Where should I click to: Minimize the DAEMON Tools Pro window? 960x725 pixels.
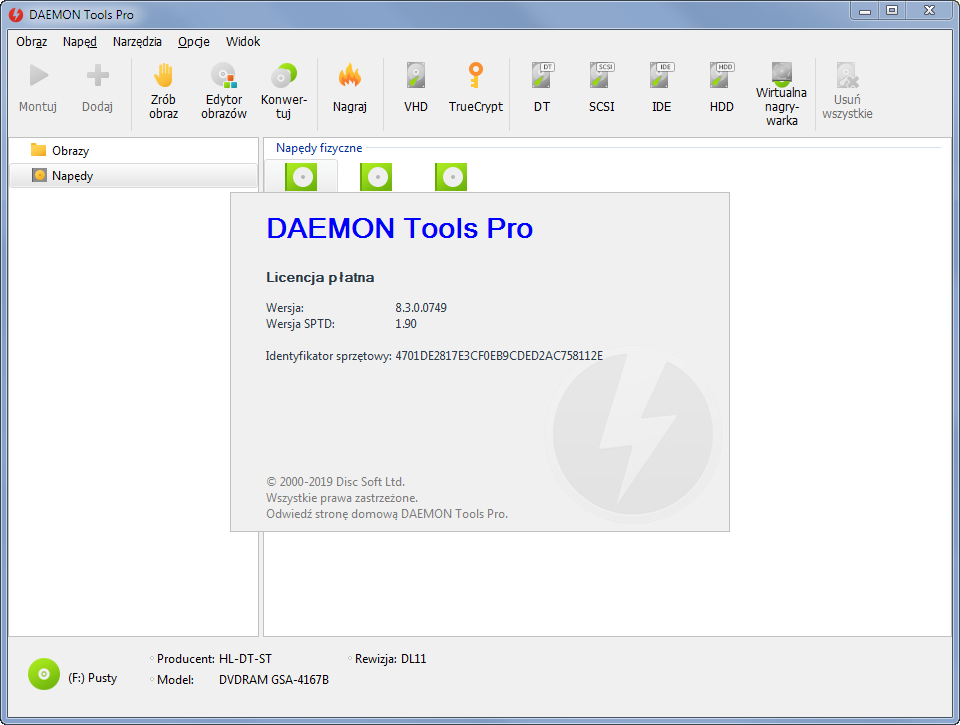(x=864, y=10)
